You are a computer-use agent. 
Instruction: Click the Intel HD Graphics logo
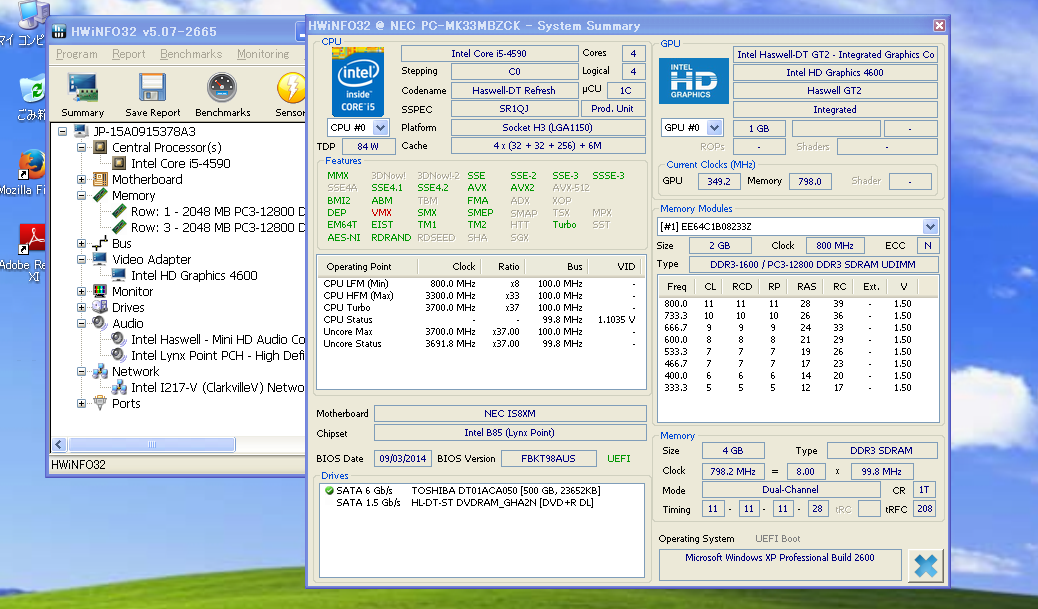click(x=692, y=81)
